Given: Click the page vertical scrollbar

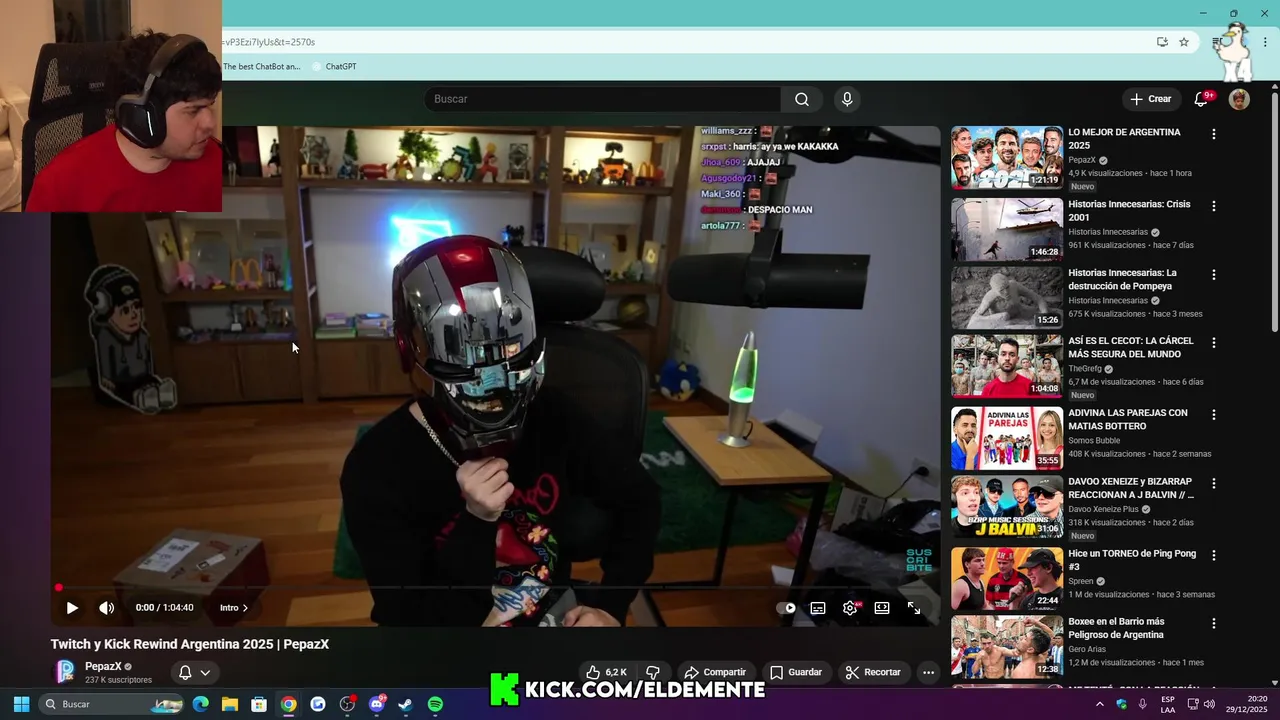Looking at the screenshot, I should [1274, 212].
